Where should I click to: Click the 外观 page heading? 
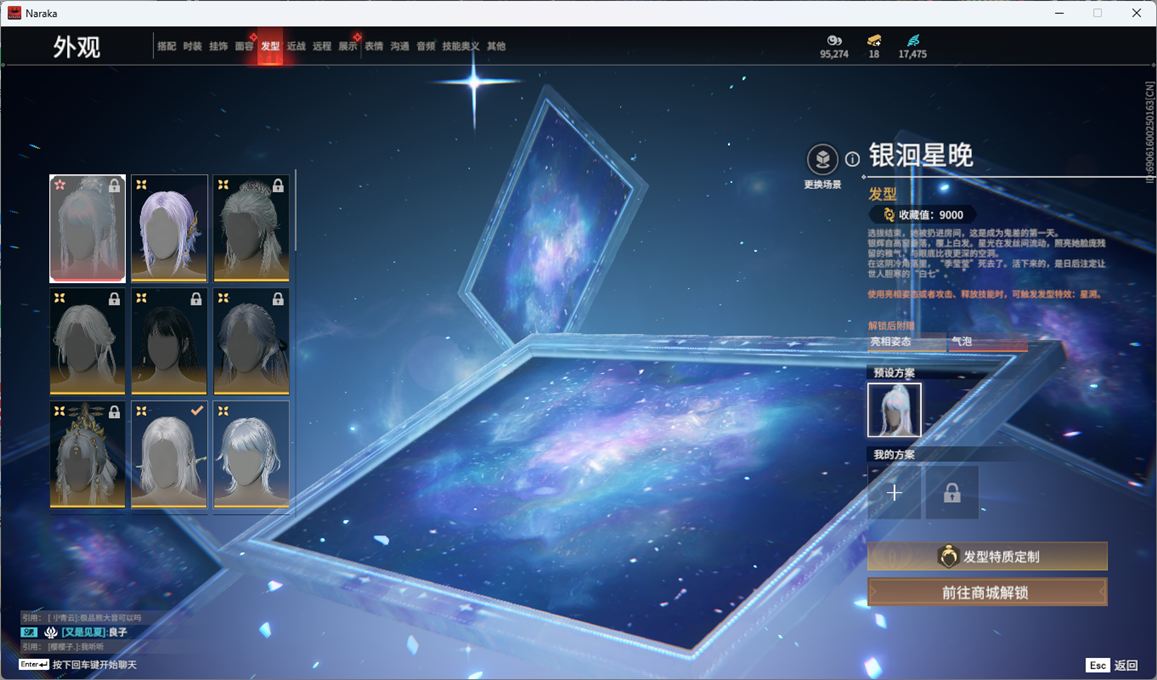[76, 46]
